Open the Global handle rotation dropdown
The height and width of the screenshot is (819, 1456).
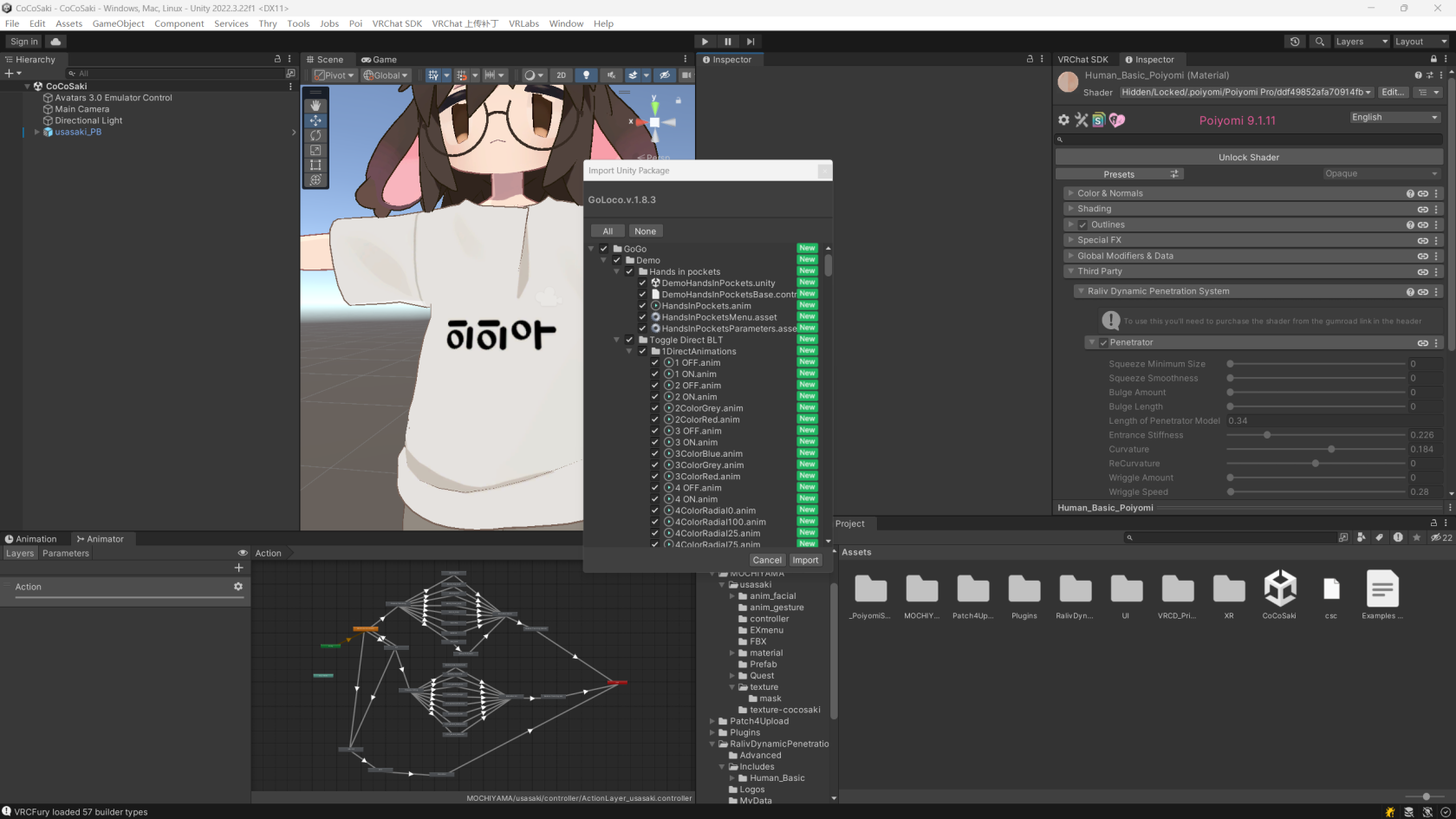[386, 75]
